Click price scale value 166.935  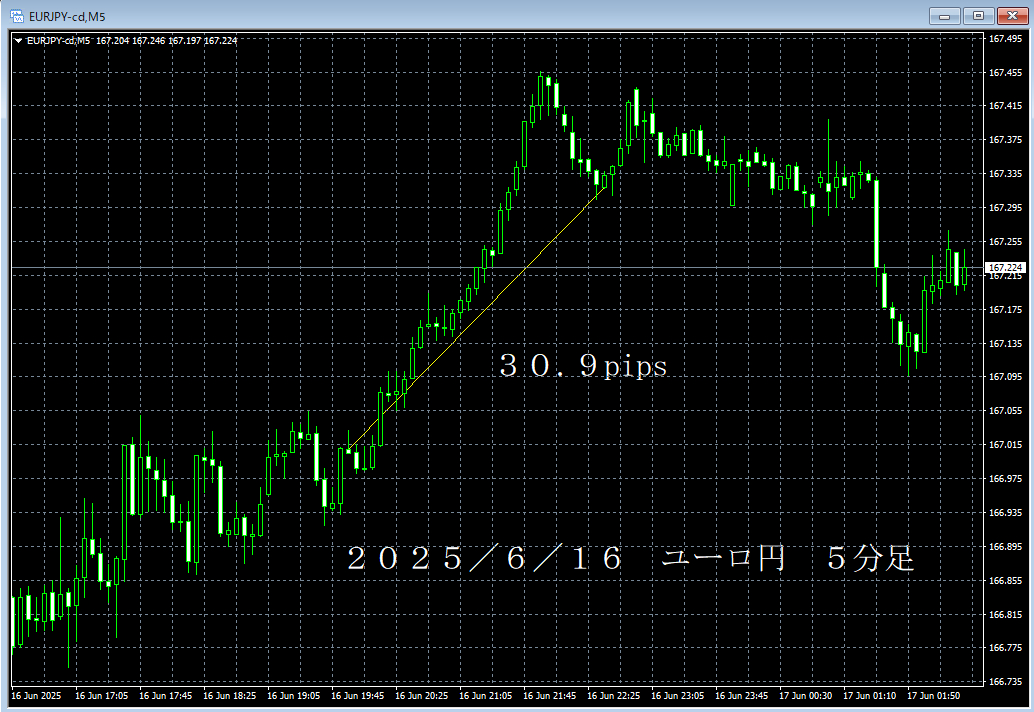click(1005, 512)
